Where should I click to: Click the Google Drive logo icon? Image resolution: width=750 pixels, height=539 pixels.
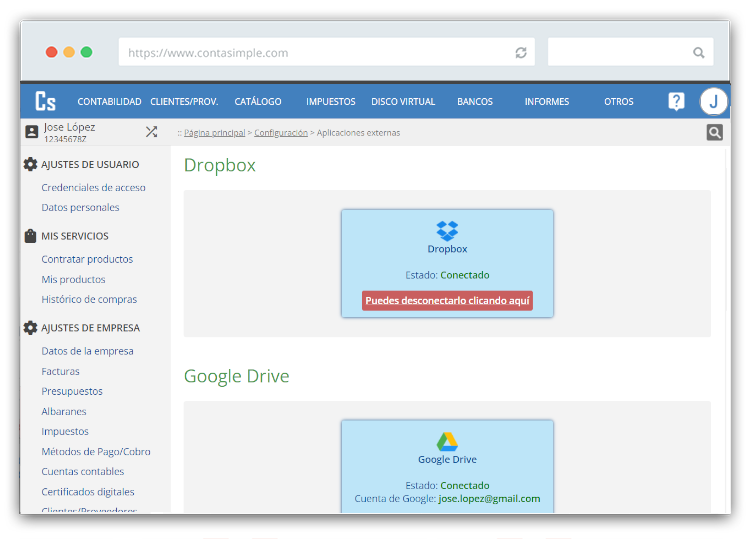click(x=447, y=441)
